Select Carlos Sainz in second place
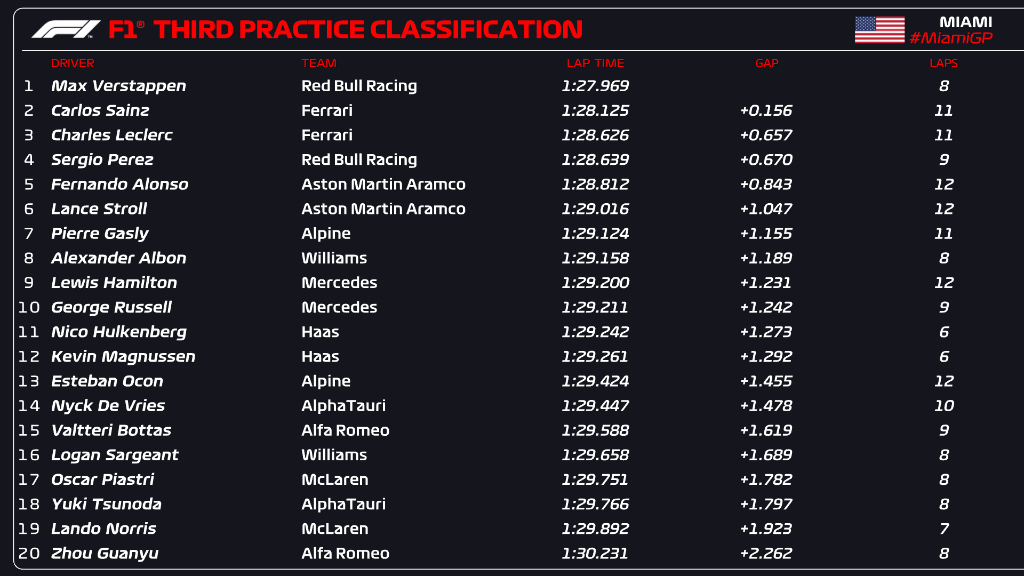The width and height of the screenshot is (1024, 576). (x=100, y=110)
